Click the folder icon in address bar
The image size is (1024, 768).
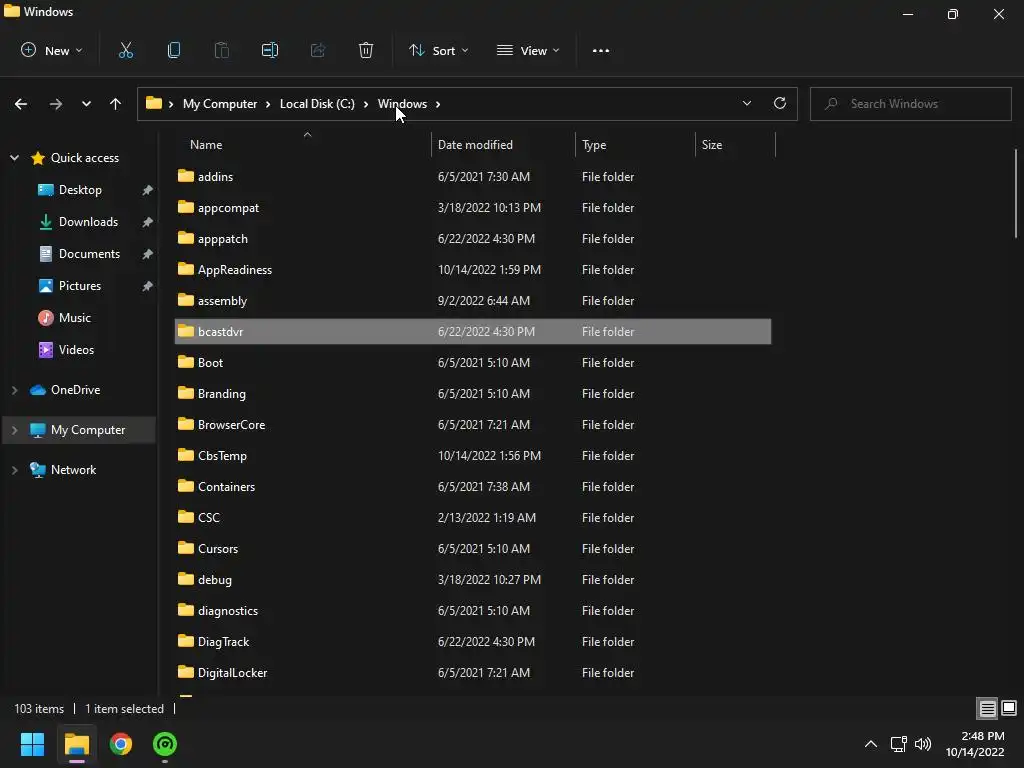(x=153, y=103)
